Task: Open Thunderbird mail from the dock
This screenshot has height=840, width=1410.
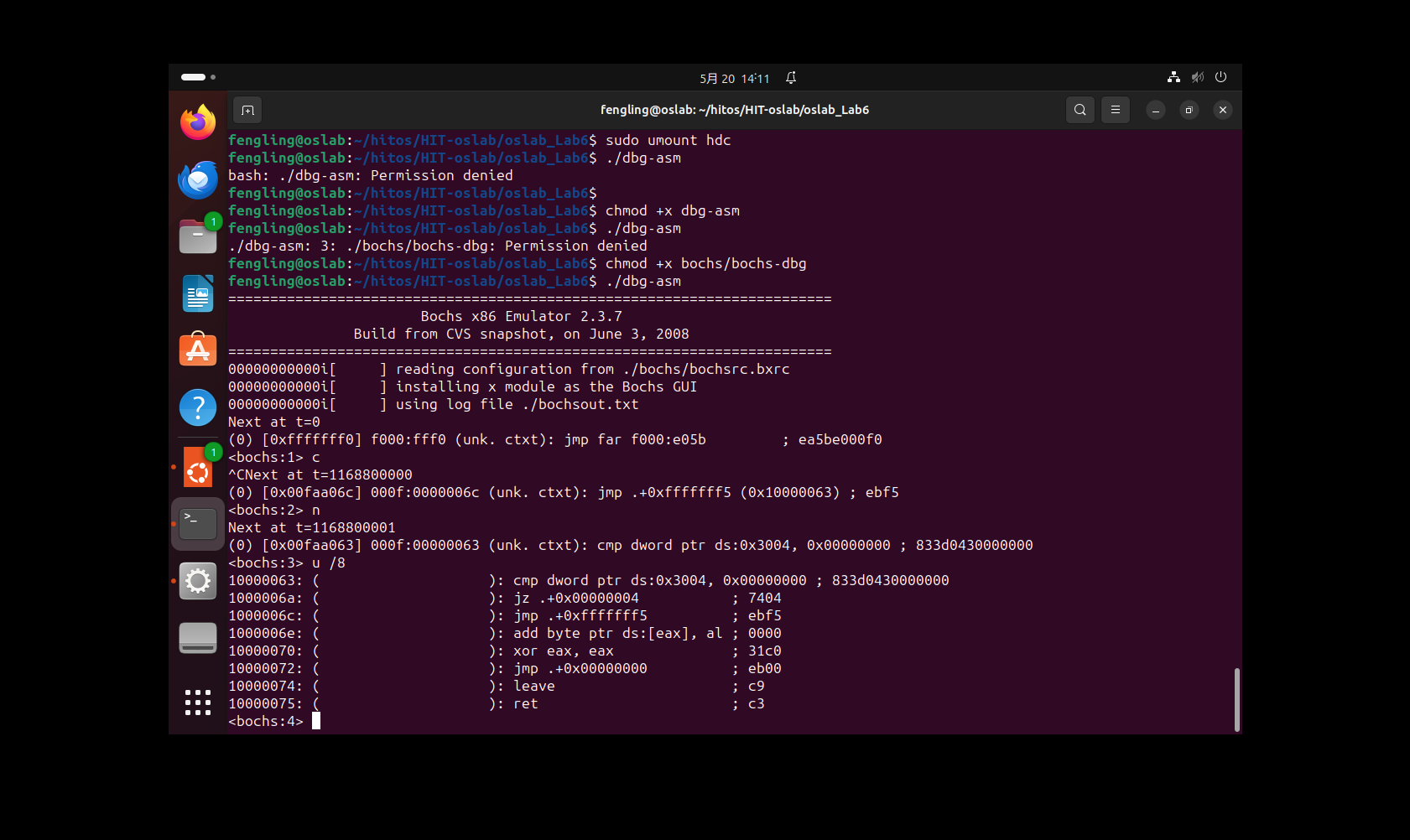Action: [198, 179]
